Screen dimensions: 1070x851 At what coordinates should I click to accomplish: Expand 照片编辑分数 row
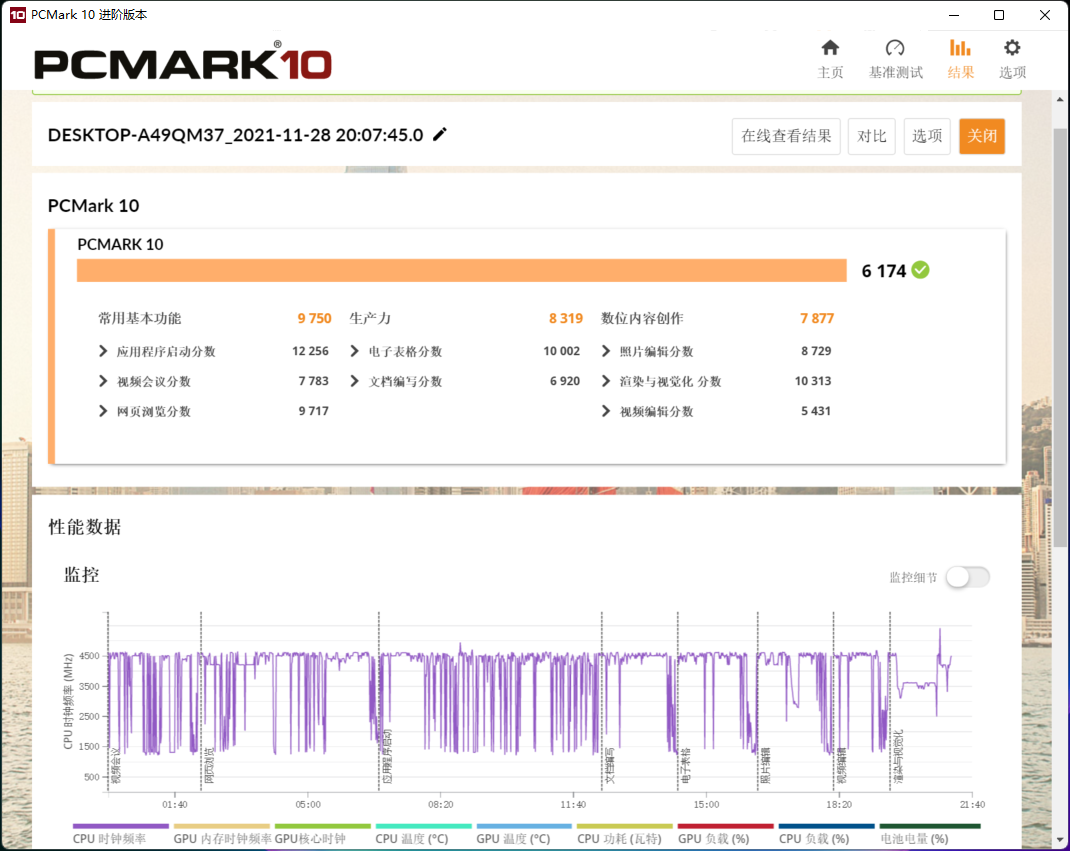pyautogui.click(x=605, y=351)
